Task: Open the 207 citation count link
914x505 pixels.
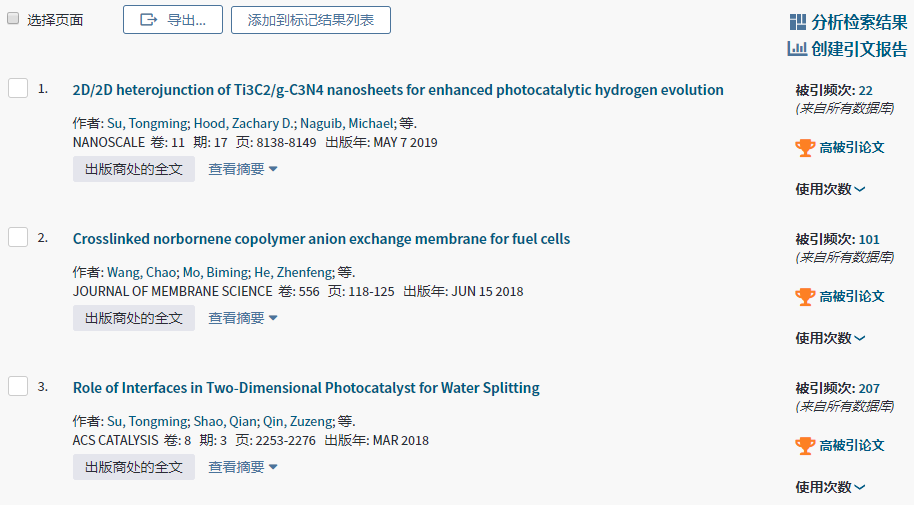Action: pos(869,388)
